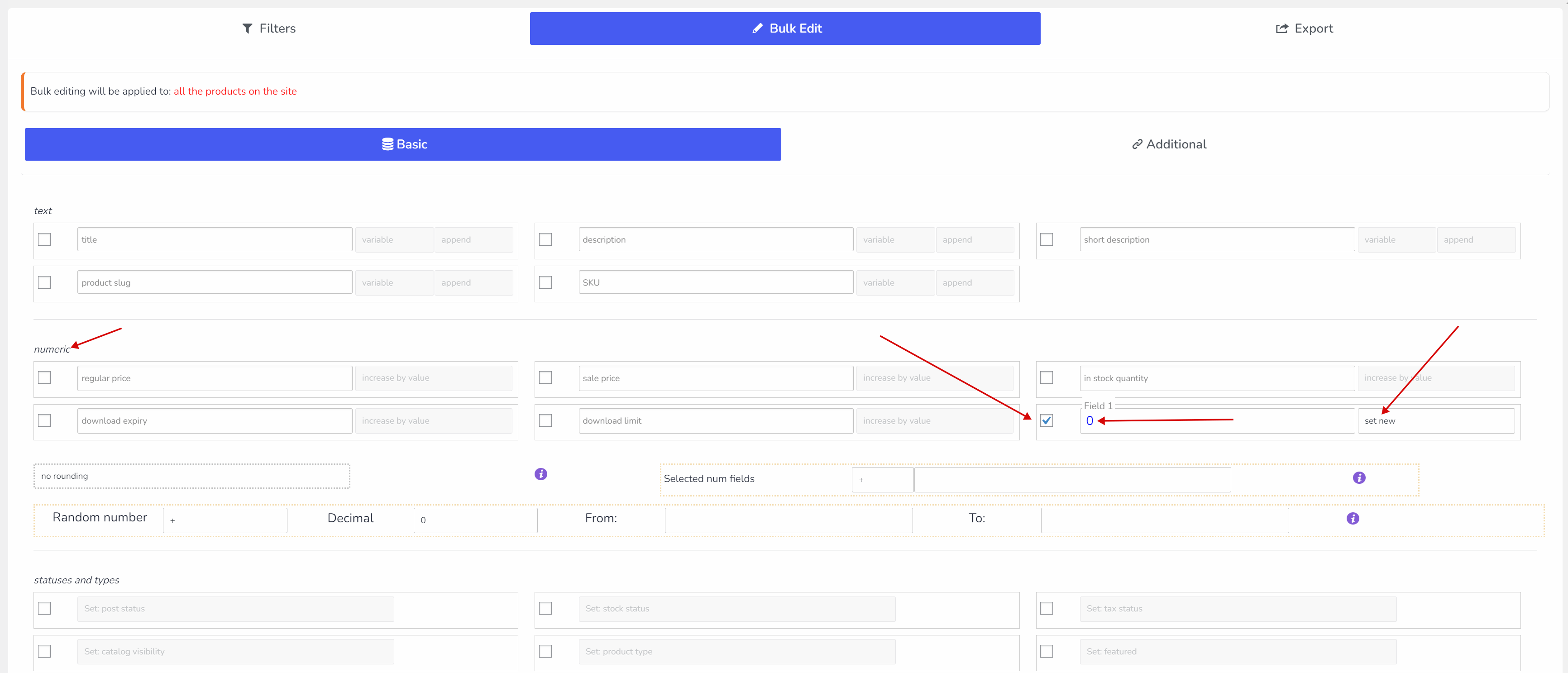Enable the Set: post status checkbox

[x=44, y=608]
